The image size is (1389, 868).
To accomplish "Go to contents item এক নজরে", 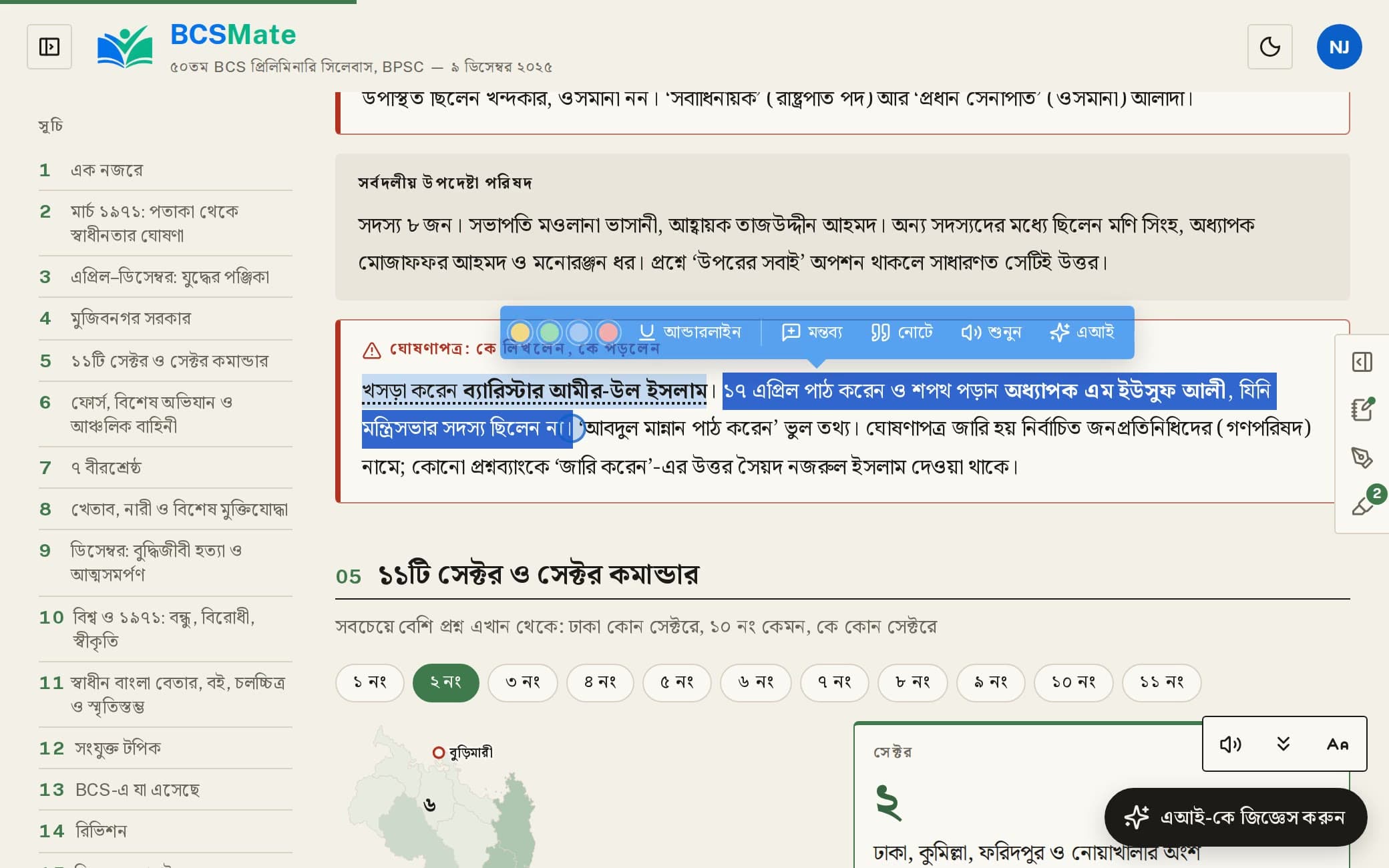I will [166, 170].
